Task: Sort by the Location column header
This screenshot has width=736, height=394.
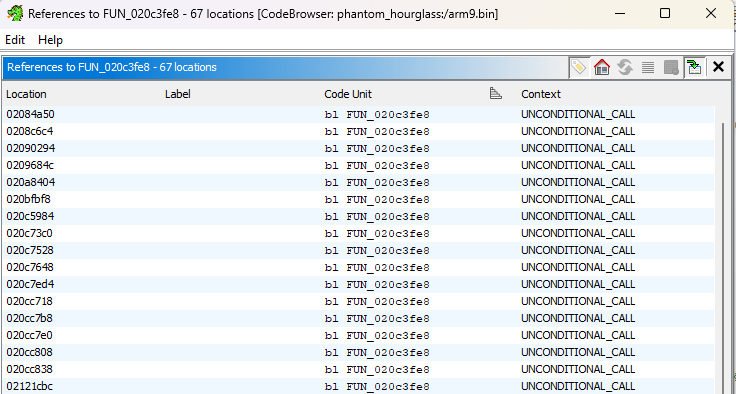Action: [x=26, y=94]
